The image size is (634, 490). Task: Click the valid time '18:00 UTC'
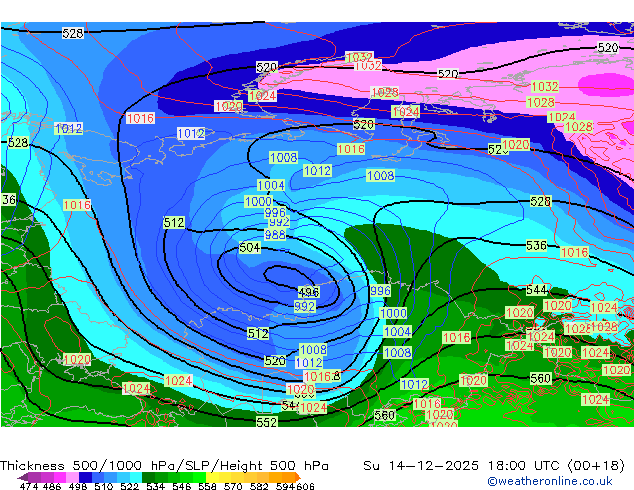click(524, 466)
